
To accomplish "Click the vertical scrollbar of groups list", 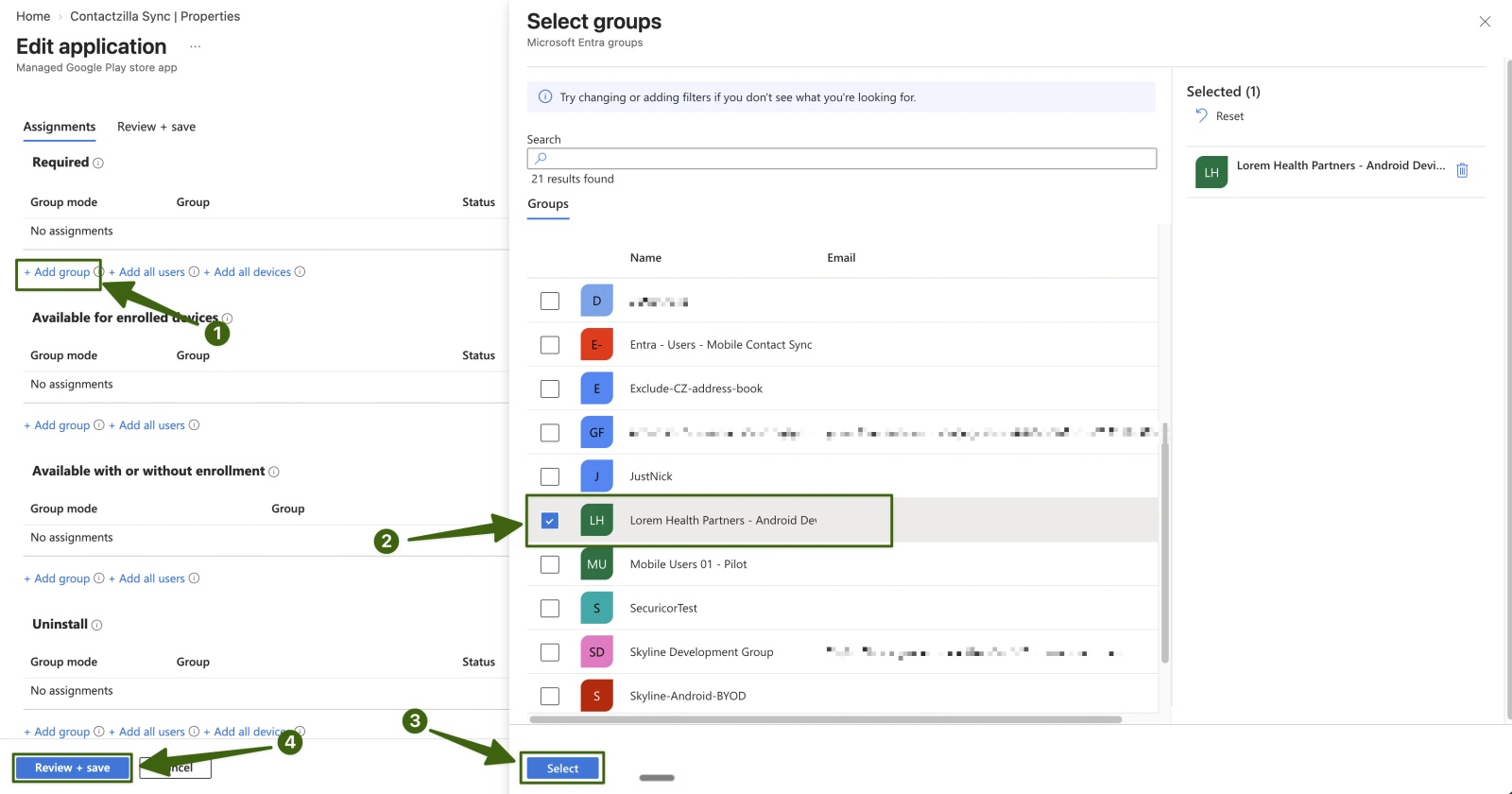I will (x=1165, y=544).
